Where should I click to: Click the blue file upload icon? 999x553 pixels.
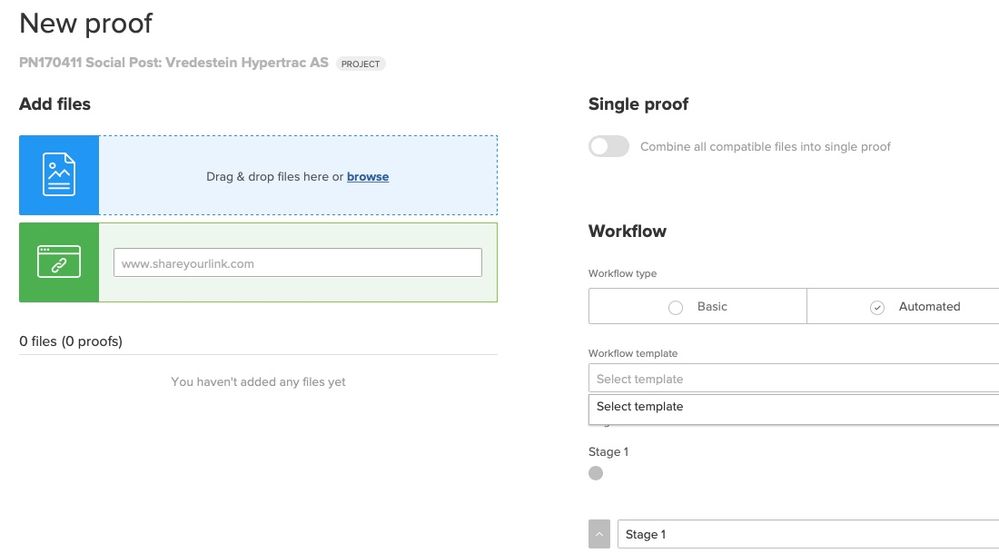pyautogui.click(x=59, y=175)
